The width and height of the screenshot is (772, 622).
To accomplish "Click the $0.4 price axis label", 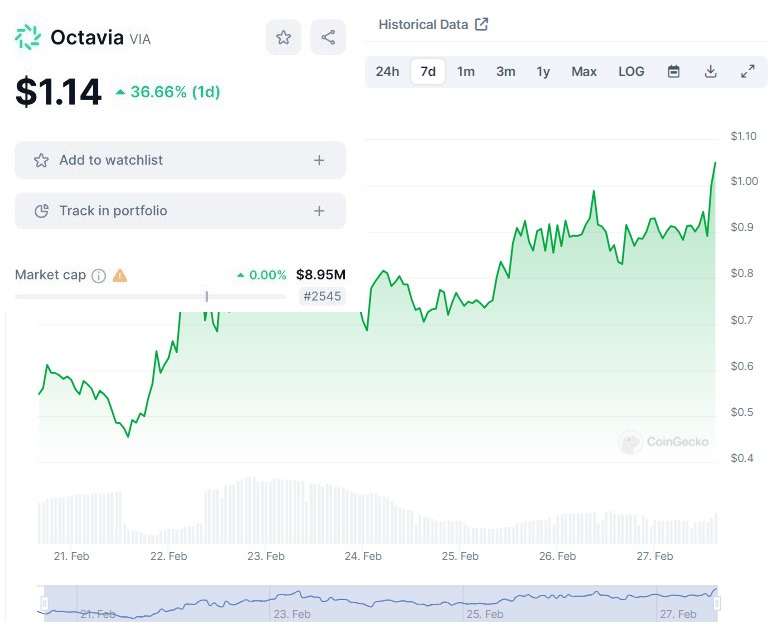I will click(x=741, y=458).
